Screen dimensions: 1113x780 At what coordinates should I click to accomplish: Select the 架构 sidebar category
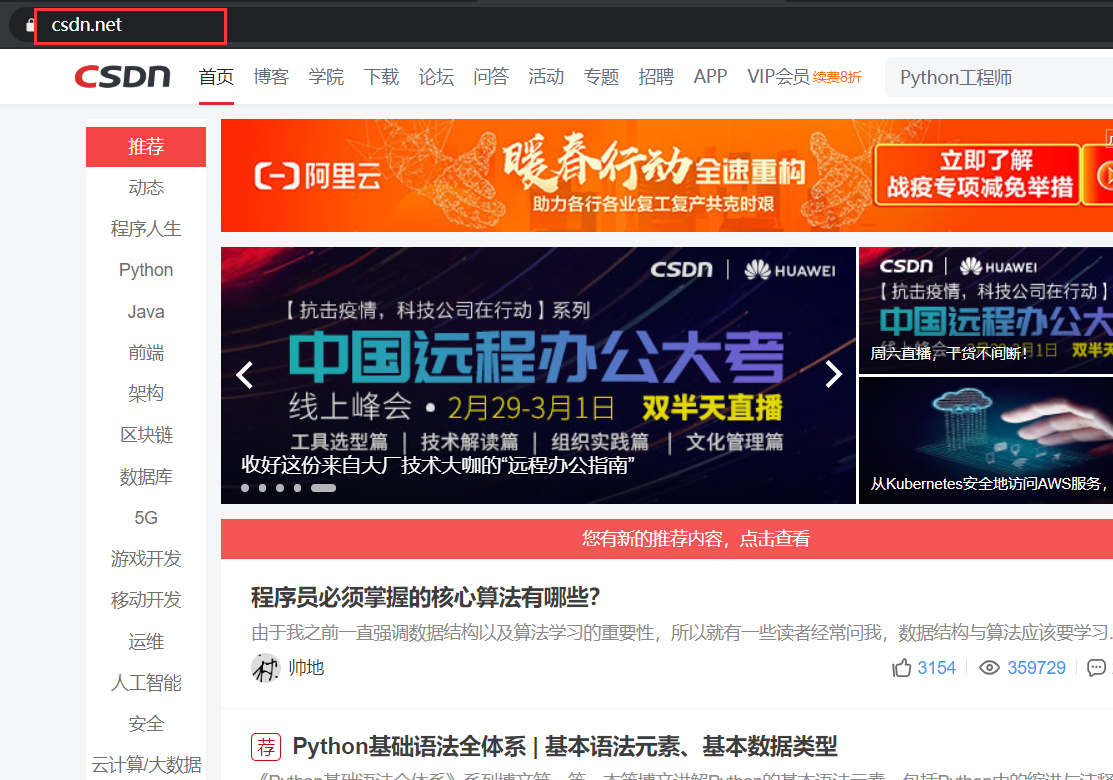[x=146, y=393]
